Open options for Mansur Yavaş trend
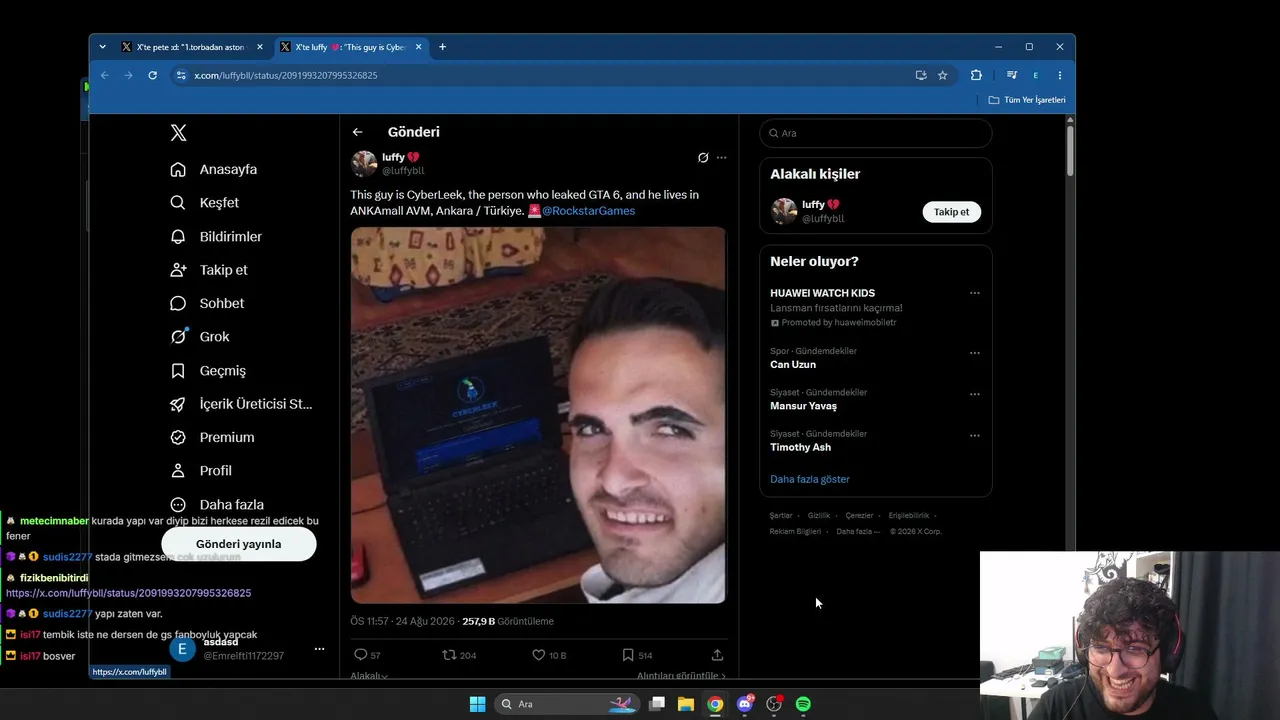 975,394
